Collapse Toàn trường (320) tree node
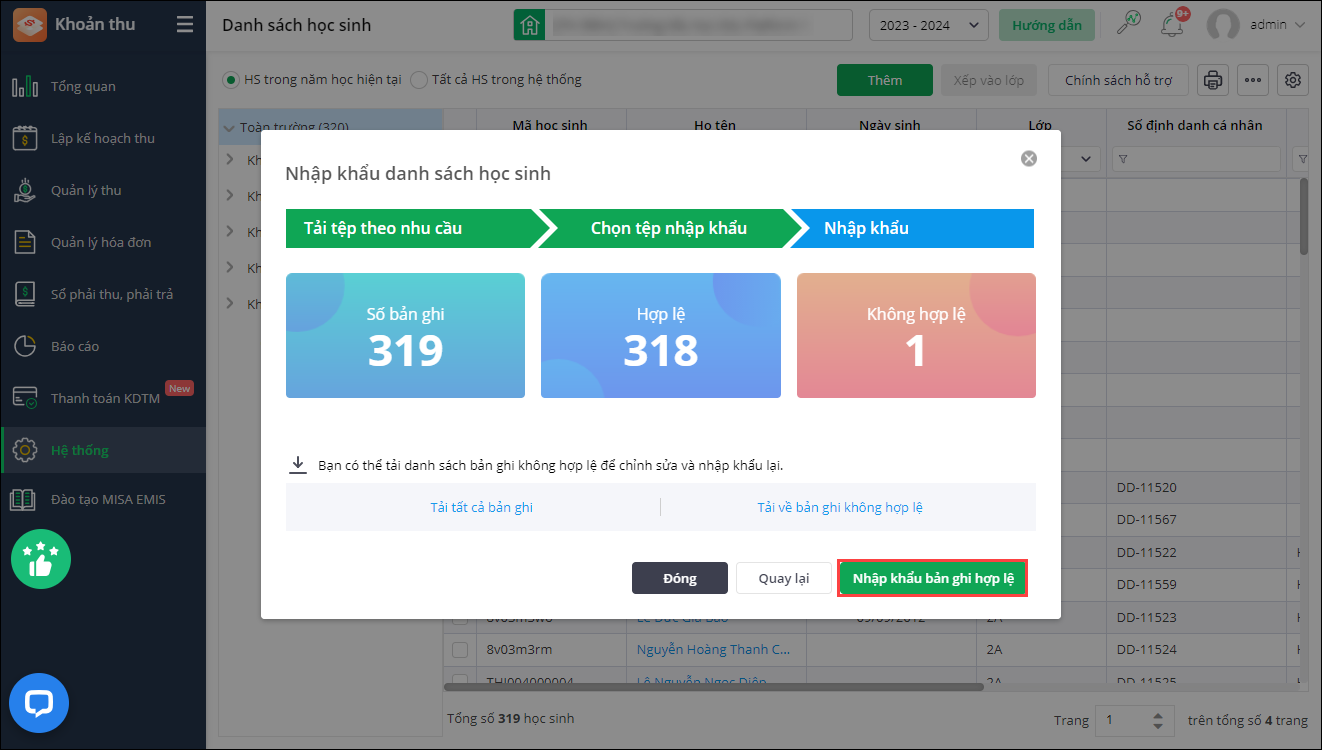 pos(230,128)
